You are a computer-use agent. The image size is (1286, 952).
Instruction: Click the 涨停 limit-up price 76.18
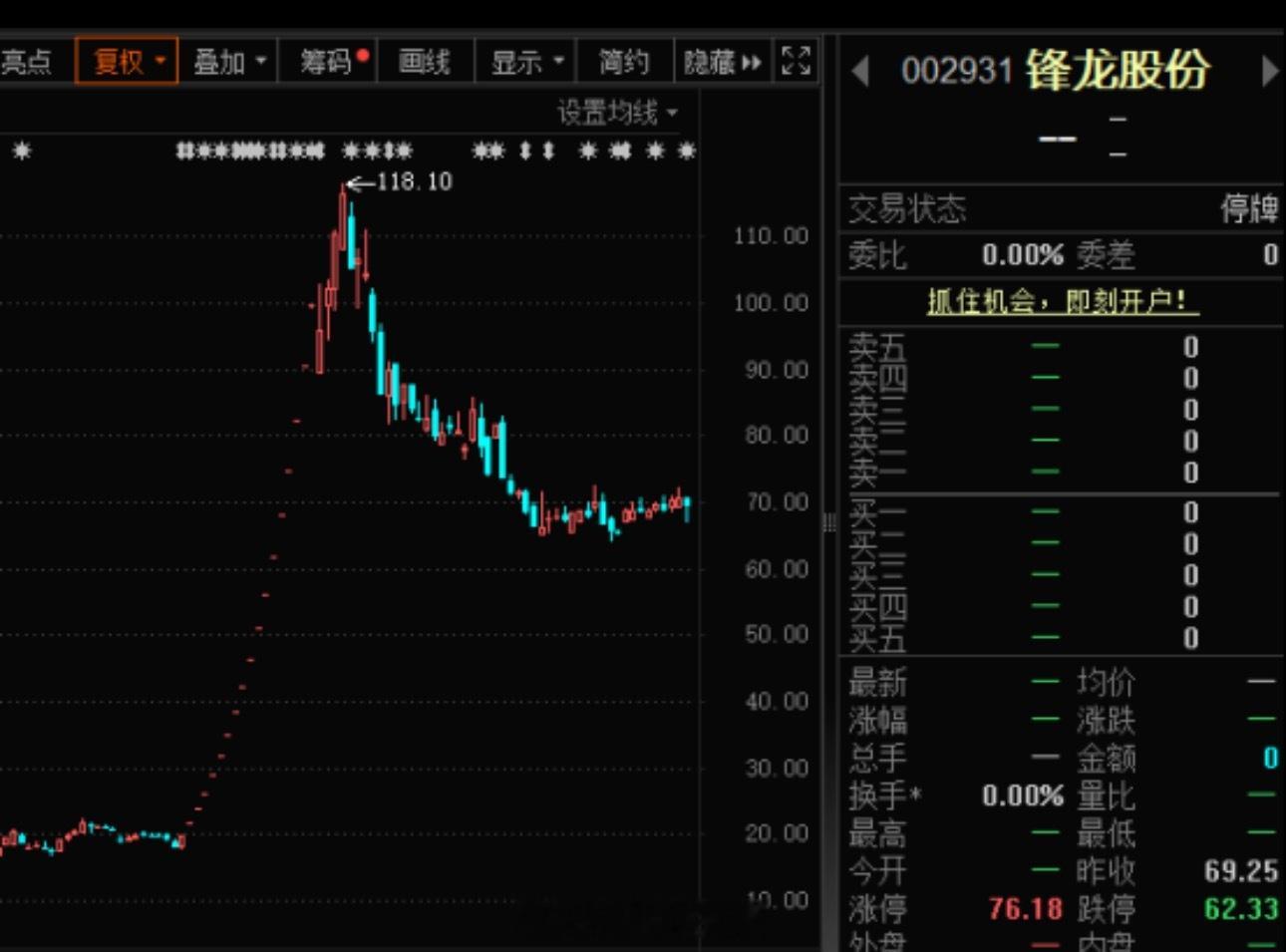1024,908
